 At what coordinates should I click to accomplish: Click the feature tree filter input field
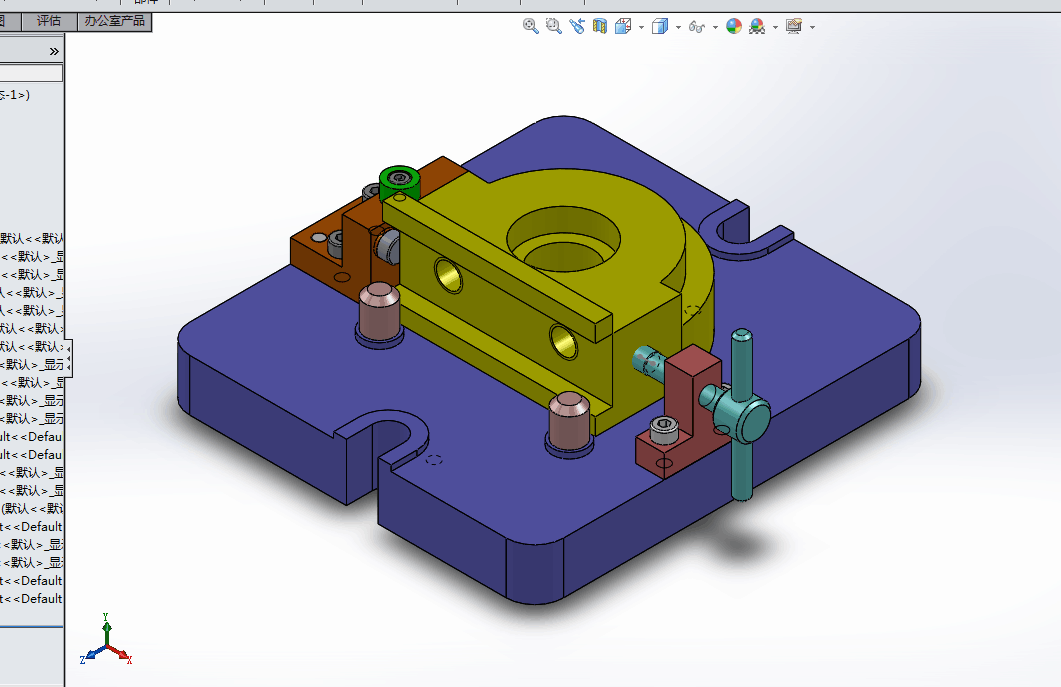click(x=31, y=73)
